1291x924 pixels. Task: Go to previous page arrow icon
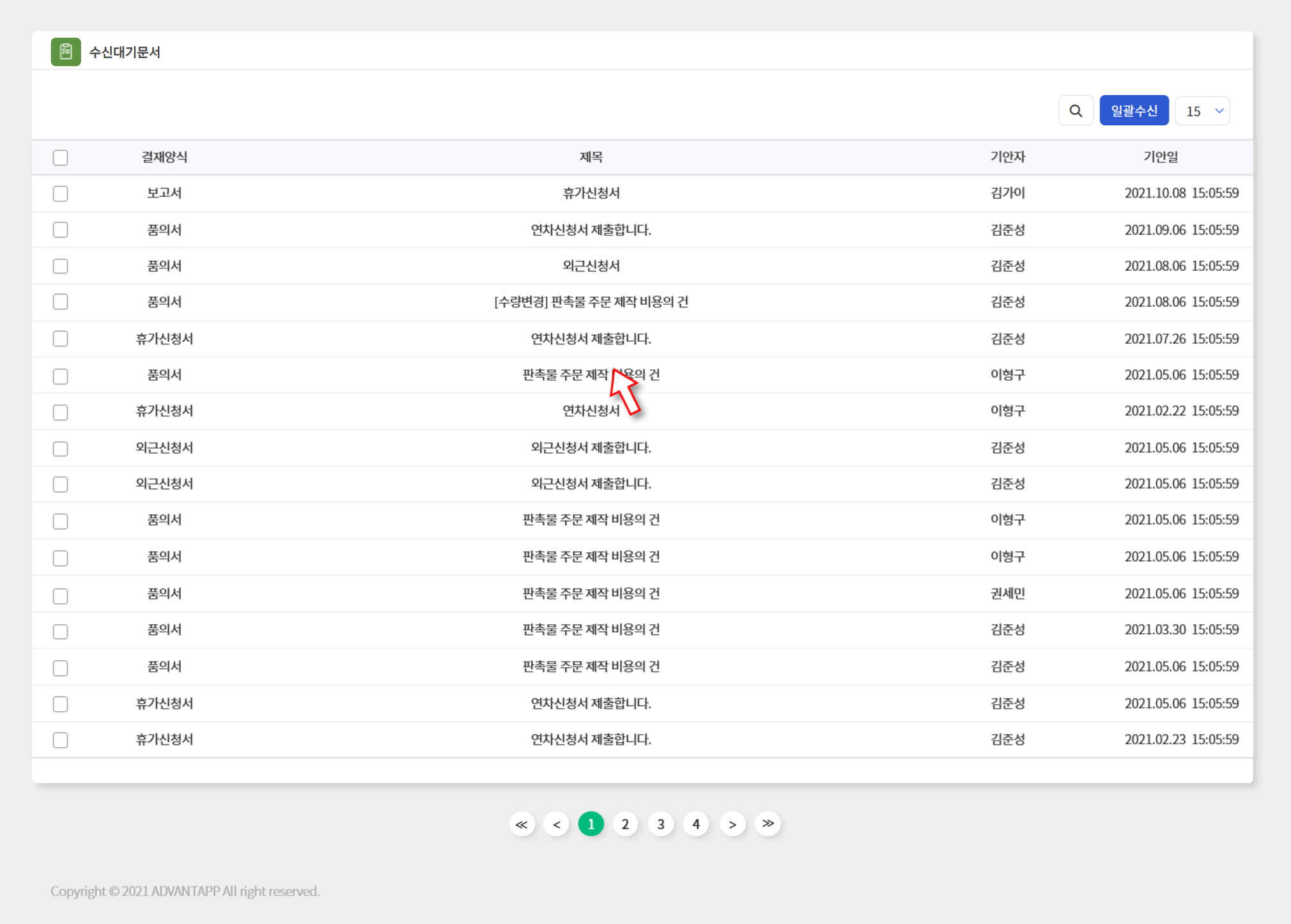click(x=556, y=824)
